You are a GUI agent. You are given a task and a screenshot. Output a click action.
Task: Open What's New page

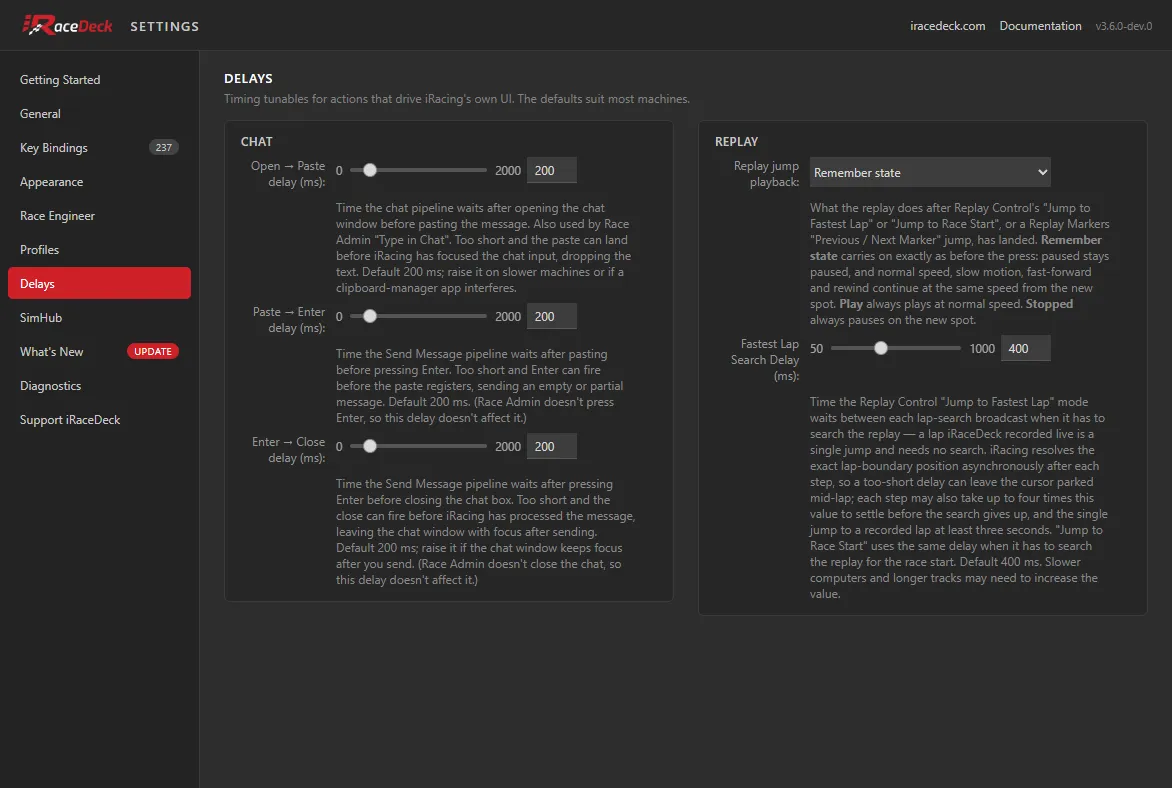point(99,351)
